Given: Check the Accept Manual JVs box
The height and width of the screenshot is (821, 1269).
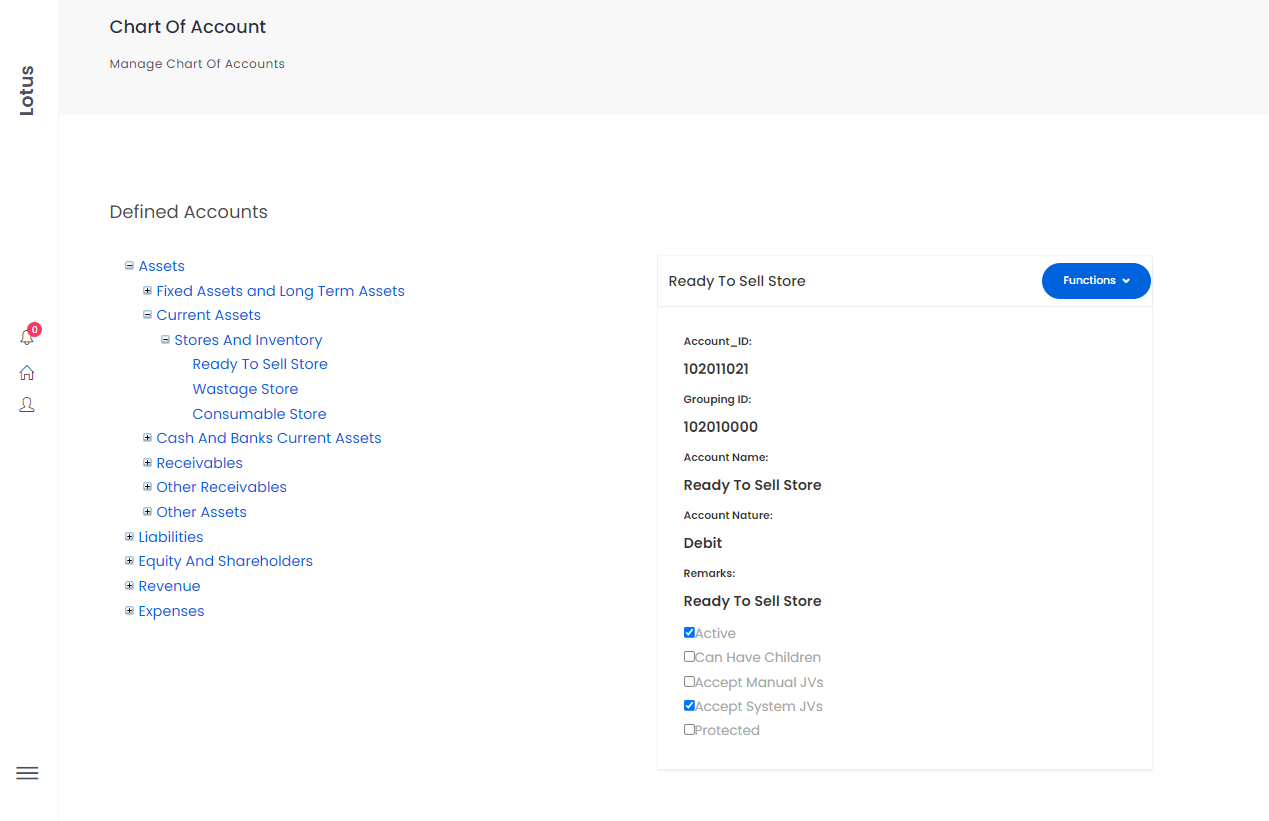Looking at the screenshot, I should 689,682.
